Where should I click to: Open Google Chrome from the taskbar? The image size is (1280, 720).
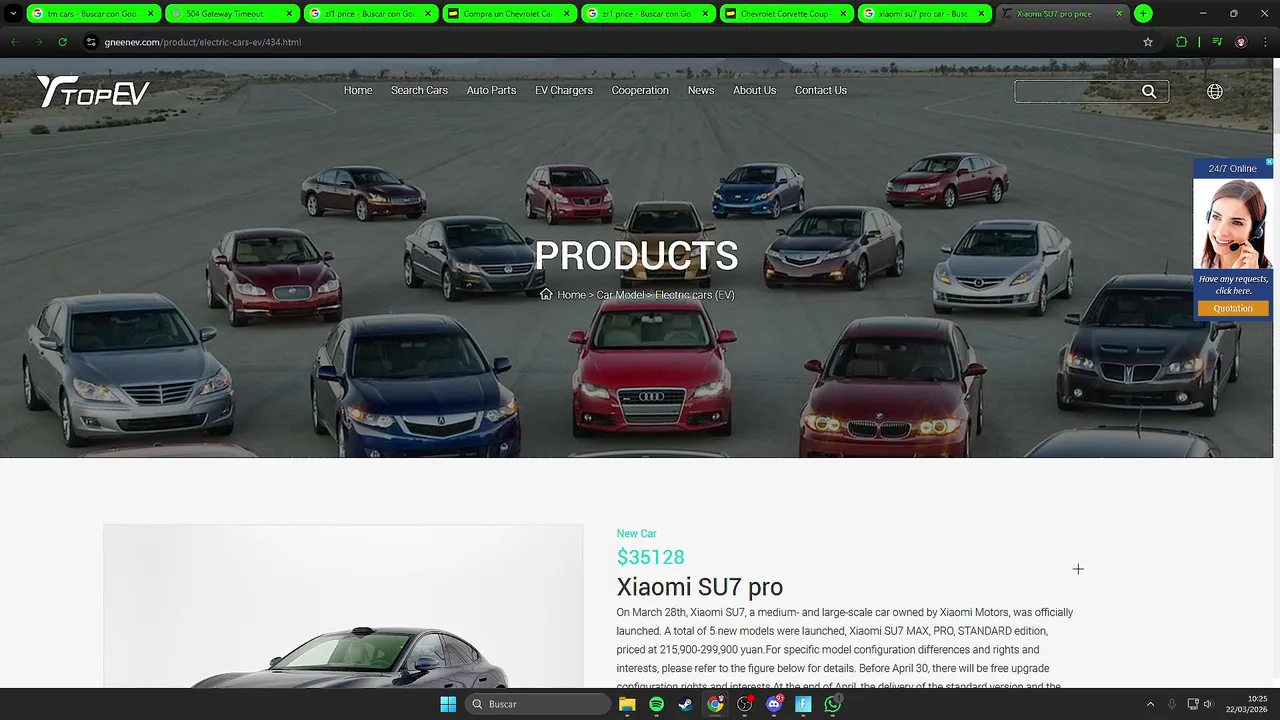pyautogui.click(x=715, y=704)
